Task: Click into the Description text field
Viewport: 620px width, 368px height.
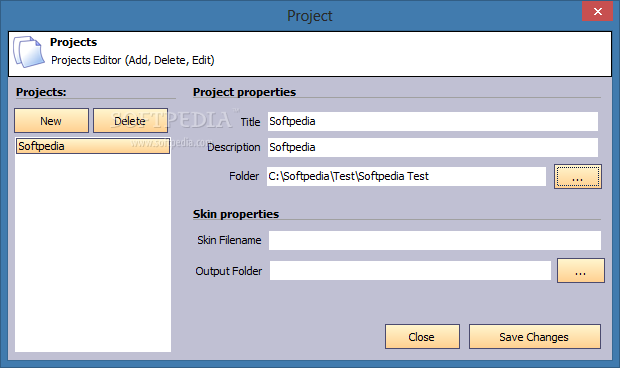Action: click(433, 147)
